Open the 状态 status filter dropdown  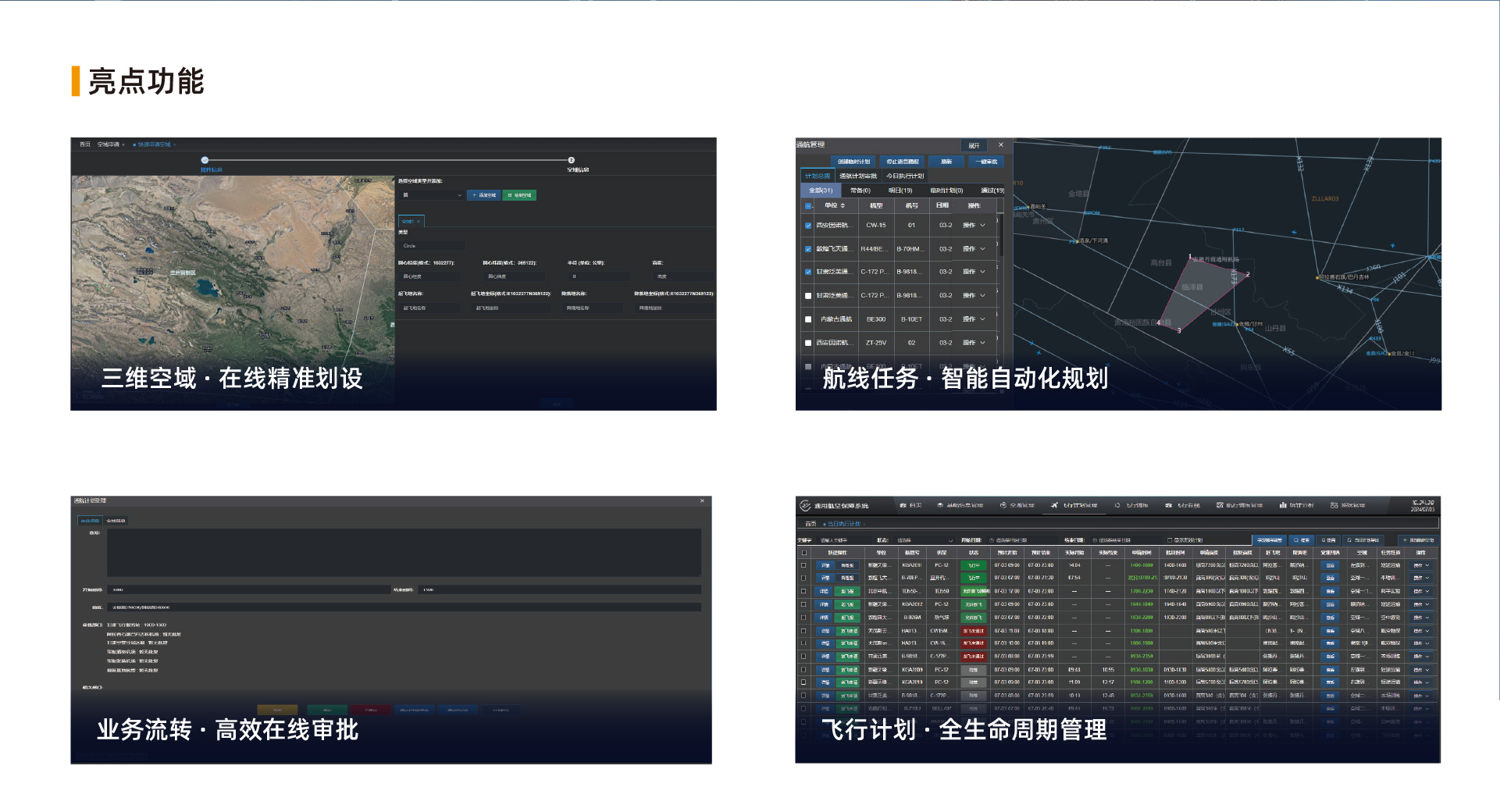point(925,540)
